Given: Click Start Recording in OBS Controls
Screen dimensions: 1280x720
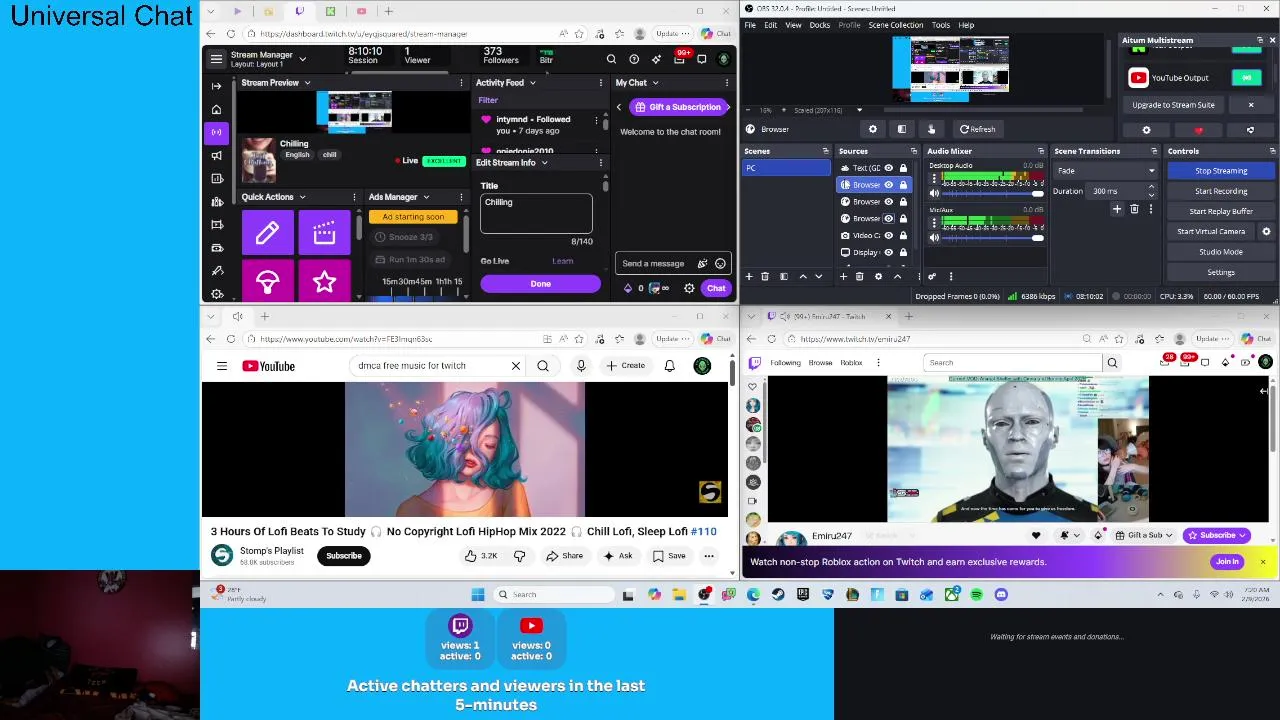Looking at the screenshot, I should pyautogui.click(x=1221, y=191).
